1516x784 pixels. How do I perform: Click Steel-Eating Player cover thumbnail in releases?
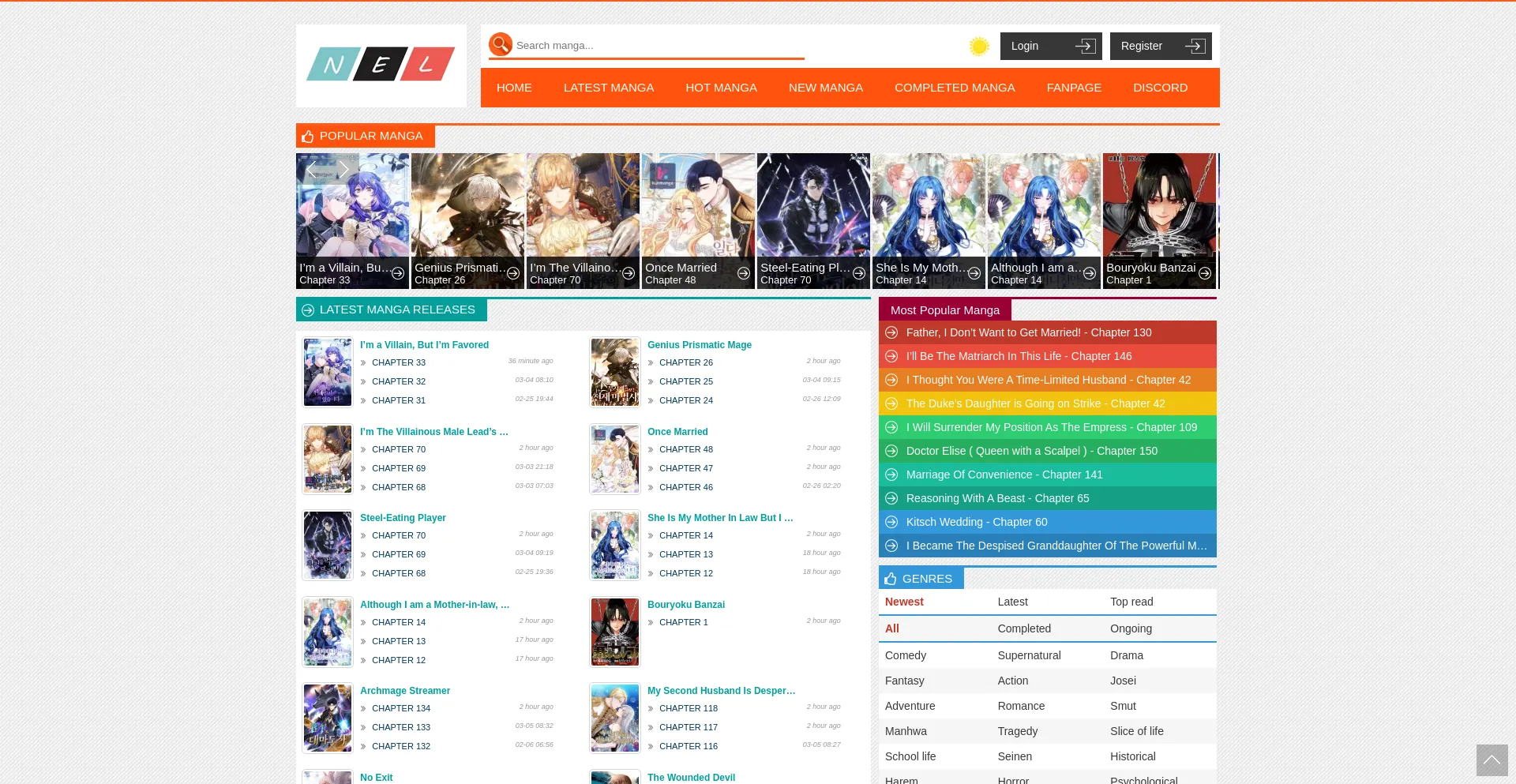pyautogui.click(x=328, y=546)
